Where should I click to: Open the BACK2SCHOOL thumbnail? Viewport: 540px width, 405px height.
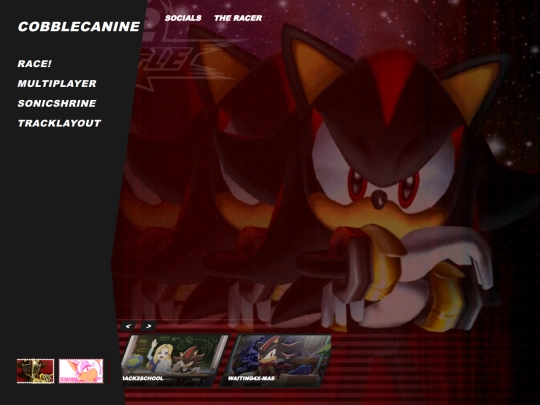pyautogui.click(x=174, y=360)
